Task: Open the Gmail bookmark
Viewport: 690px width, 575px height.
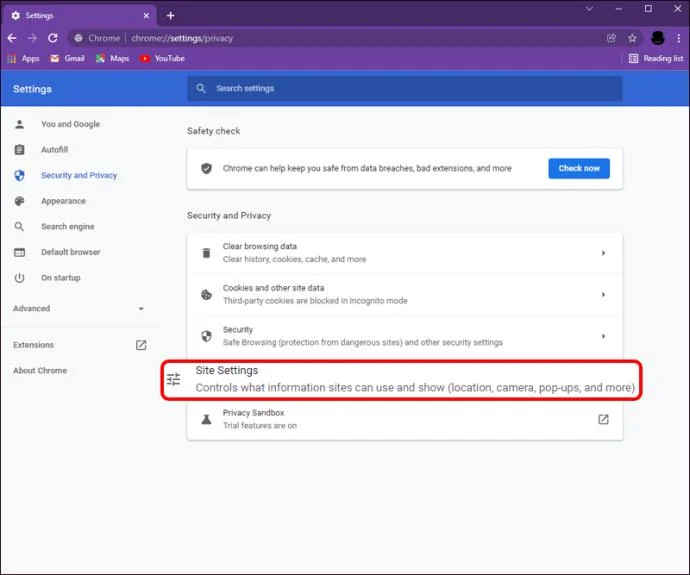Action: coord(67,59)
